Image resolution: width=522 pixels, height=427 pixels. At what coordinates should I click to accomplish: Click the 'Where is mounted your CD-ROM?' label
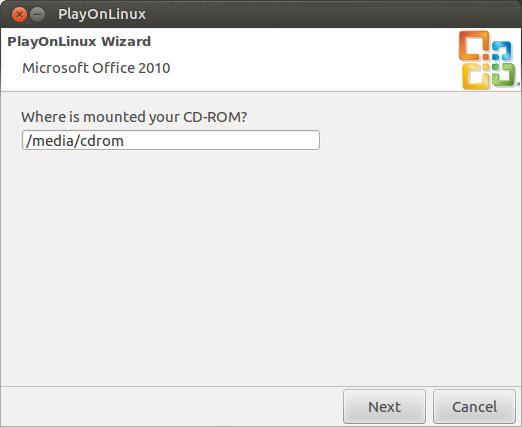coord(134,117)
